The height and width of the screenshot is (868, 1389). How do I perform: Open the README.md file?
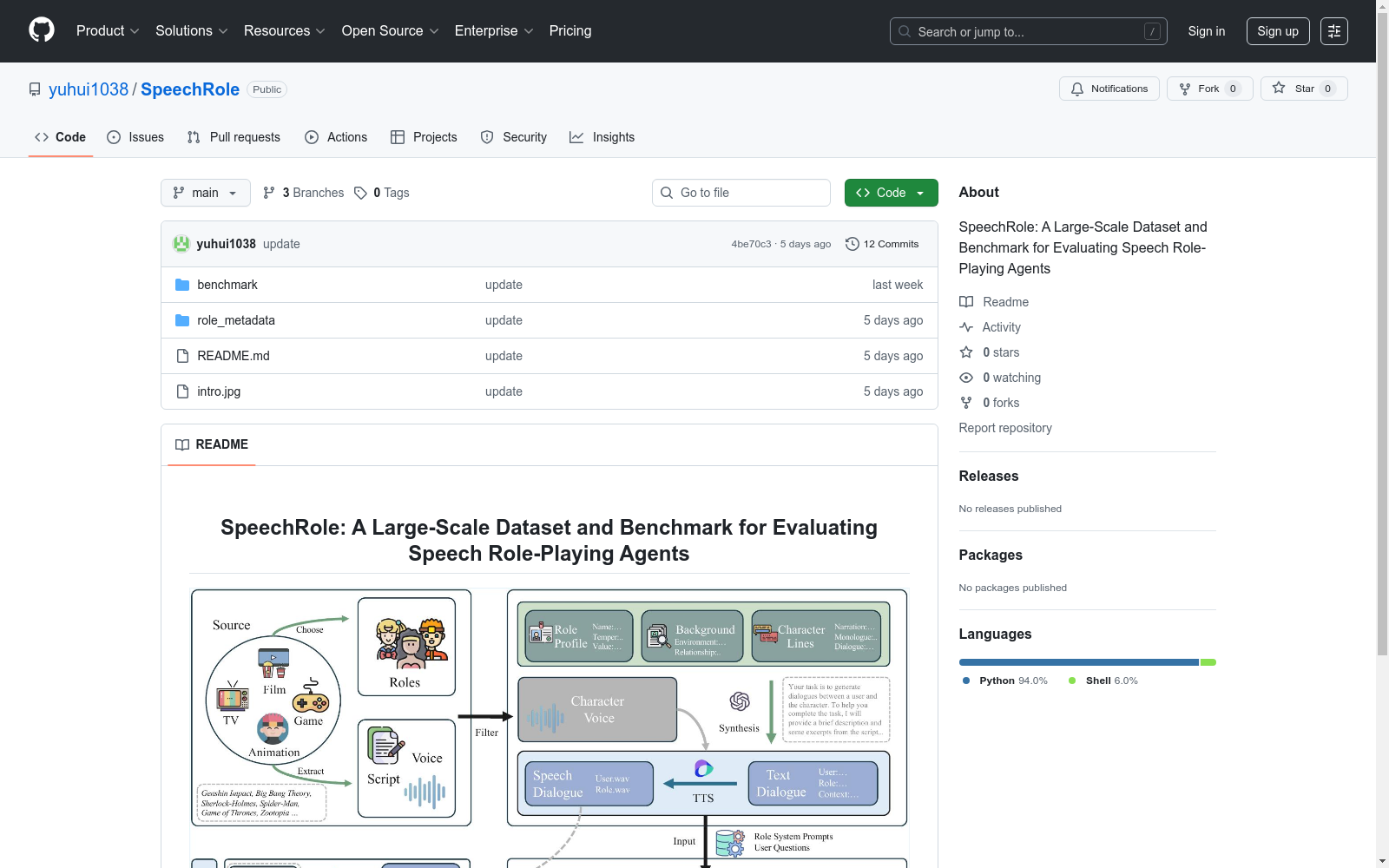(234, 356)
